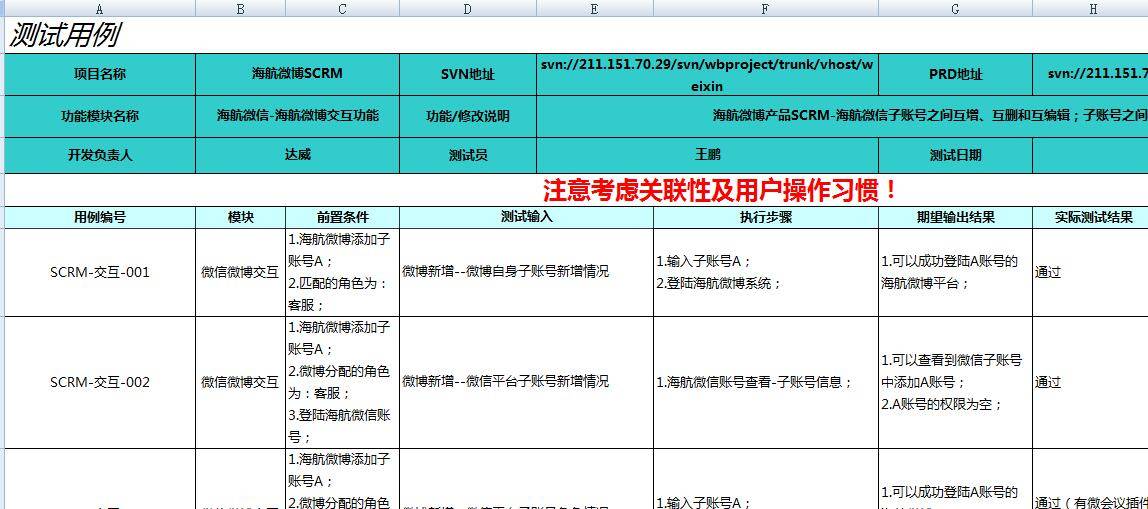The image size is (1148, 509).
Task: Select the SCRM-交互-002 case cell
Action: [100, 382]
